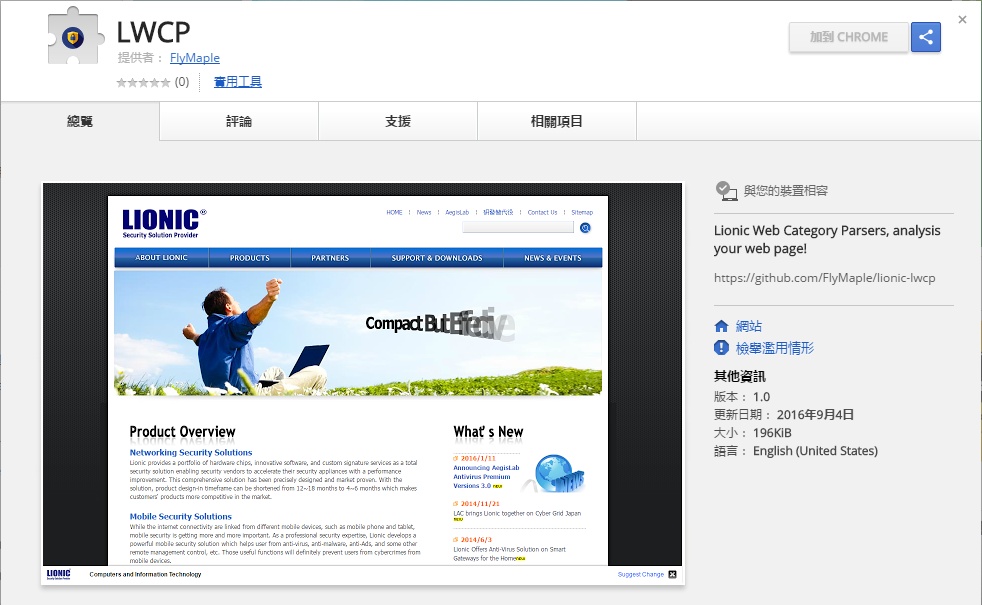Click the globe news icon in screenshot

tap(557, 474)
